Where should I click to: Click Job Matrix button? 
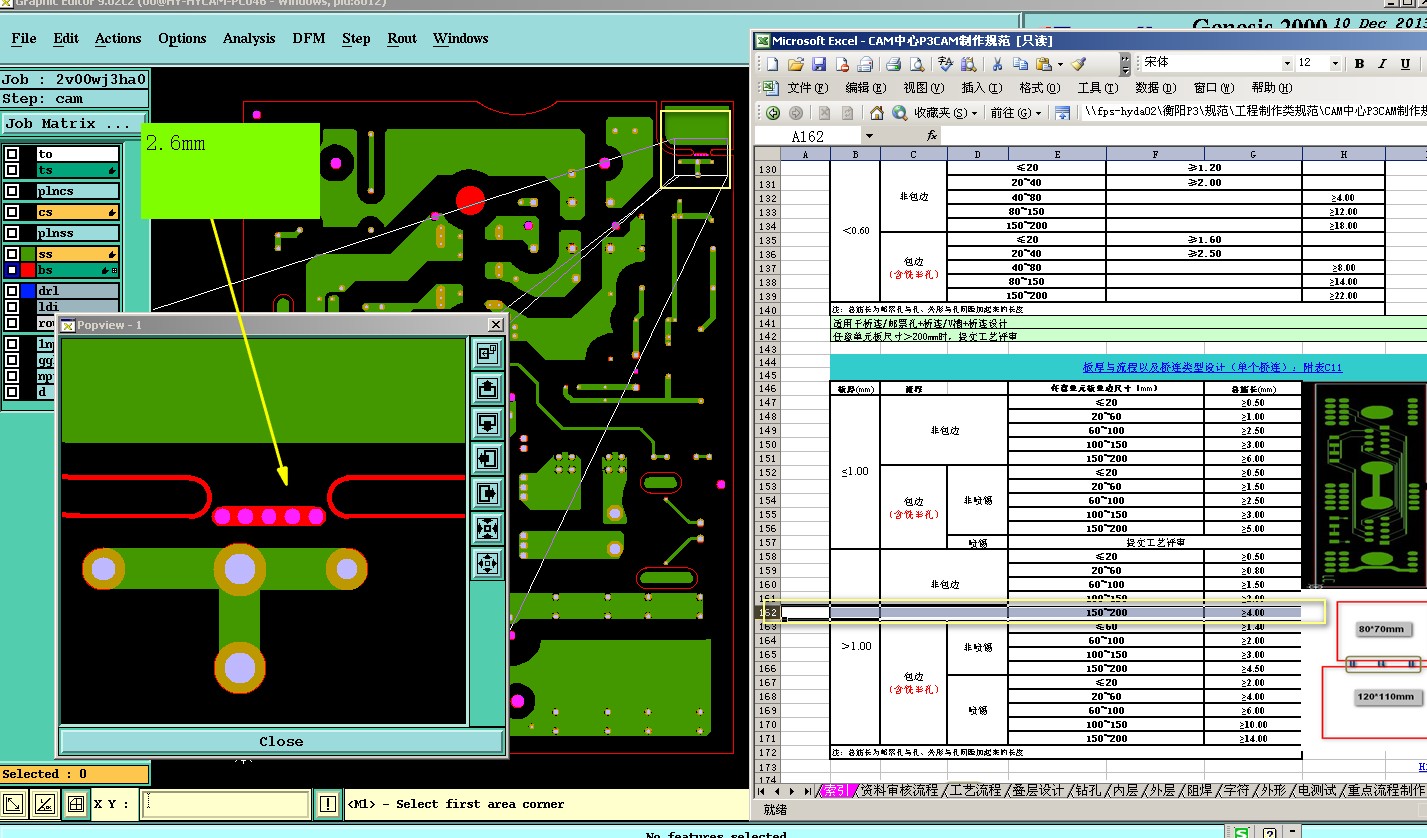(71, 124)
